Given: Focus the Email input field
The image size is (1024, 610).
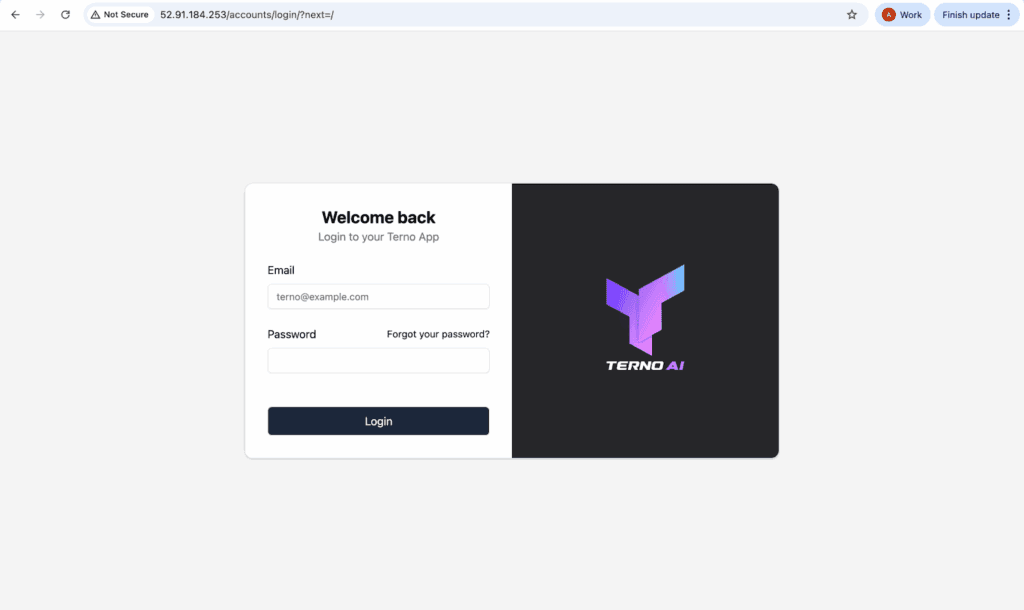Looking at the screenshot, I should pyautogui.click(x=378, y=297).
